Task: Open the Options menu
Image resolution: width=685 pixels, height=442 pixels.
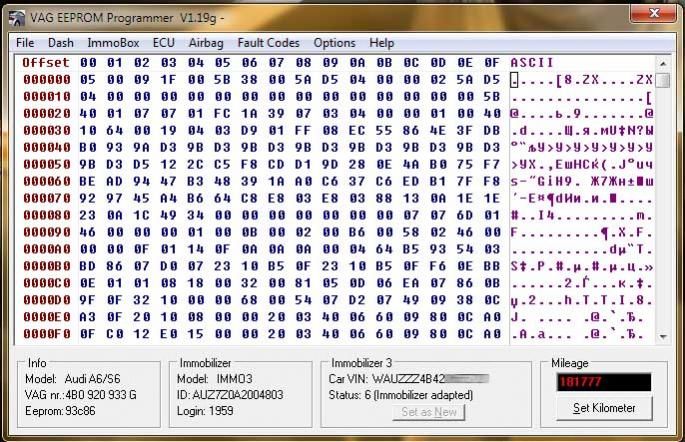Action: pos(334,43)
